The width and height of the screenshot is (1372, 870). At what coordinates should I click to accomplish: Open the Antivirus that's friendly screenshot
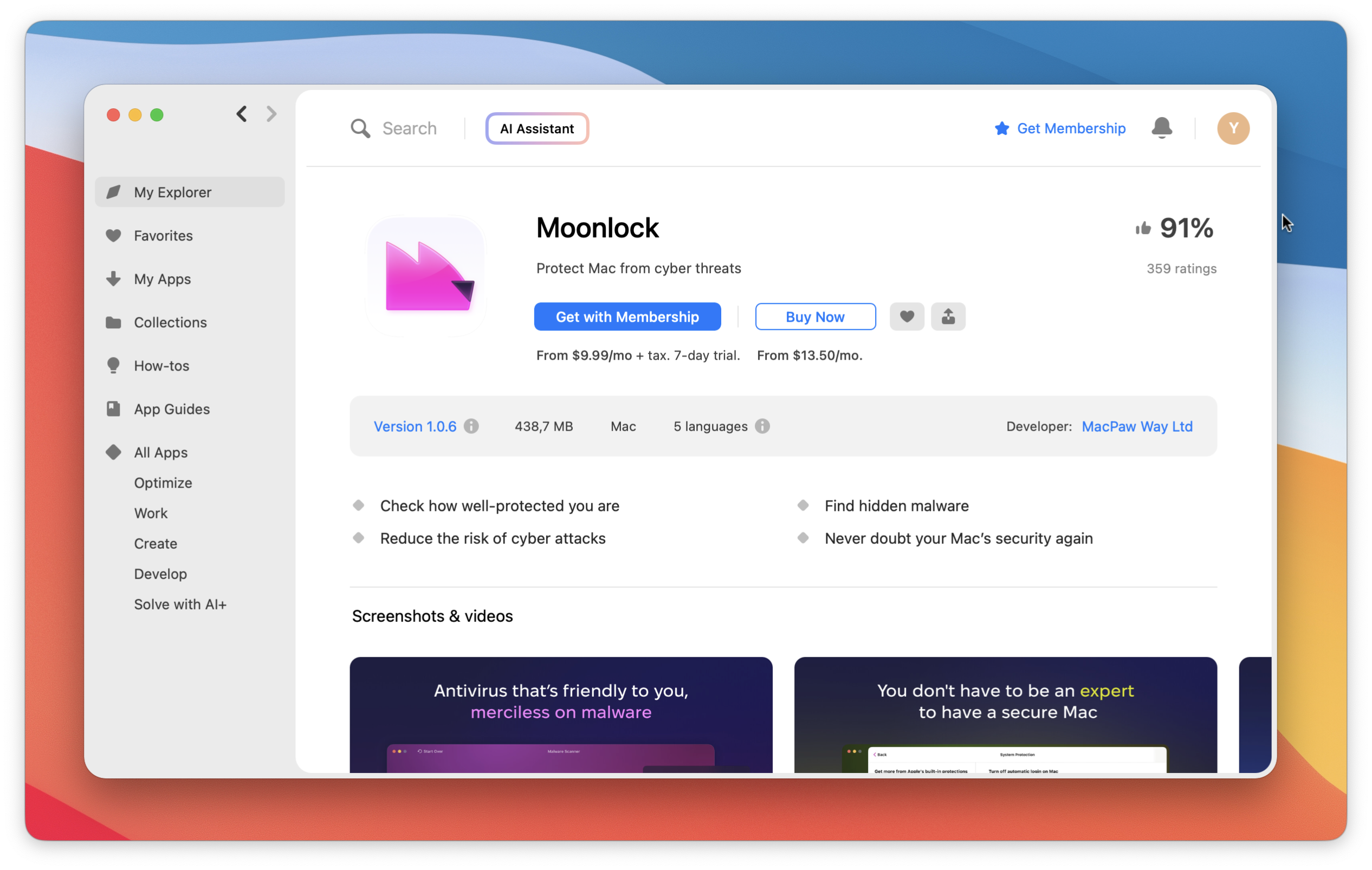point(561,715)
